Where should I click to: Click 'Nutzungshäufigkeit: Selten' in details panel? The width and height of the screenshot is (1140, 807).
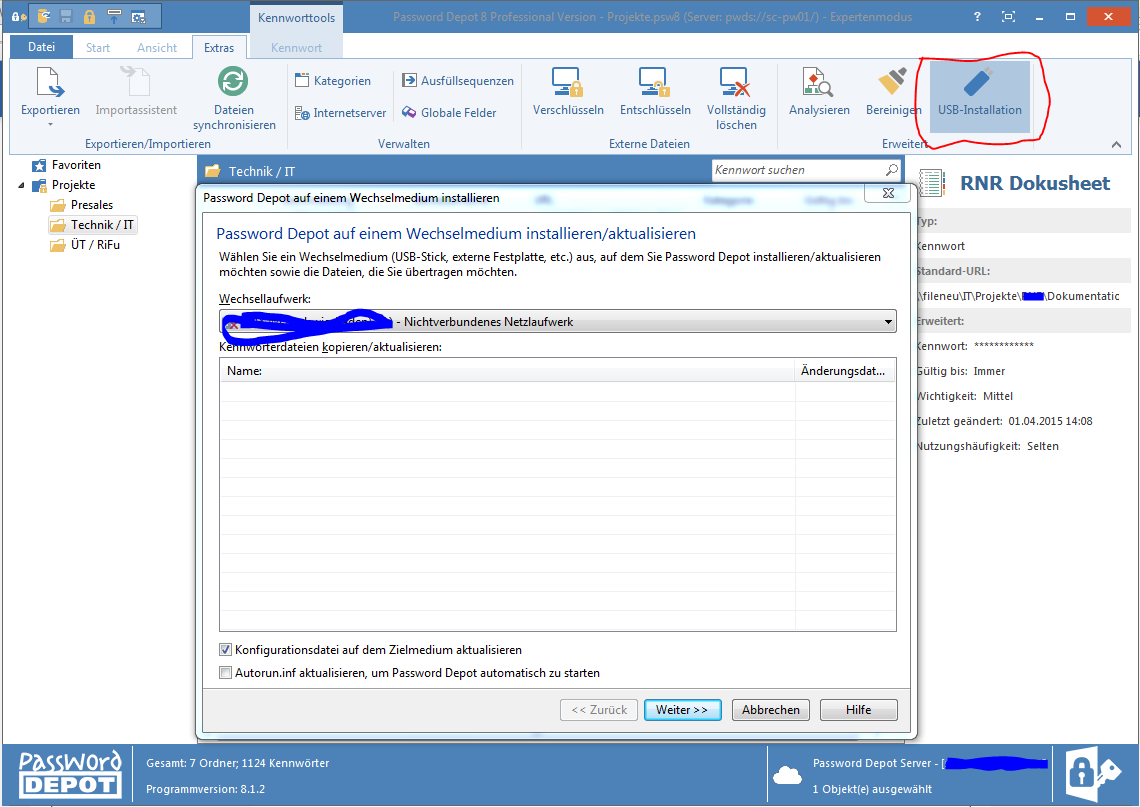988,446
